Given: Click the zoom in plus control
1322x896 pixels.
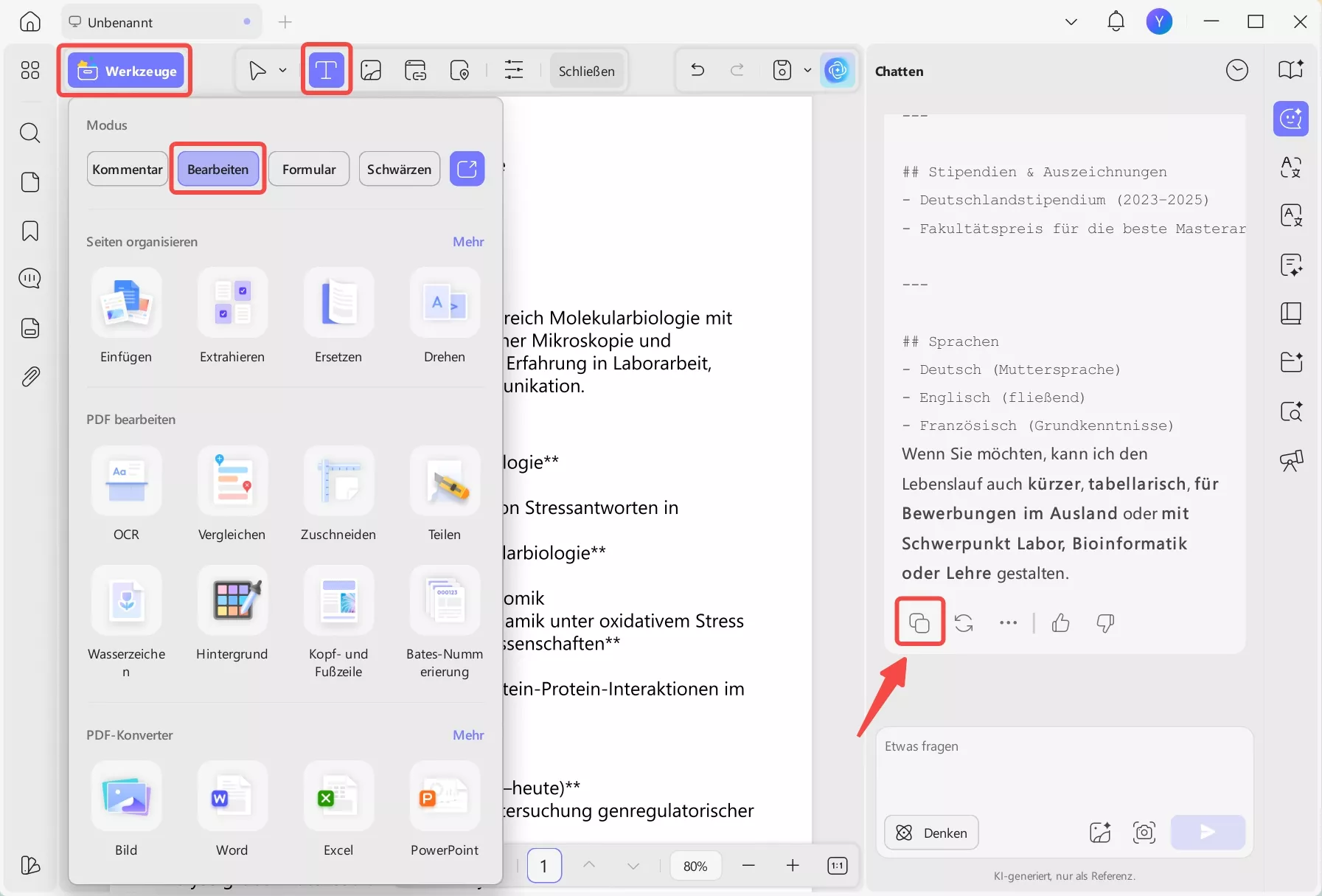Looking at the screenshot, I should tap(793, 865).
